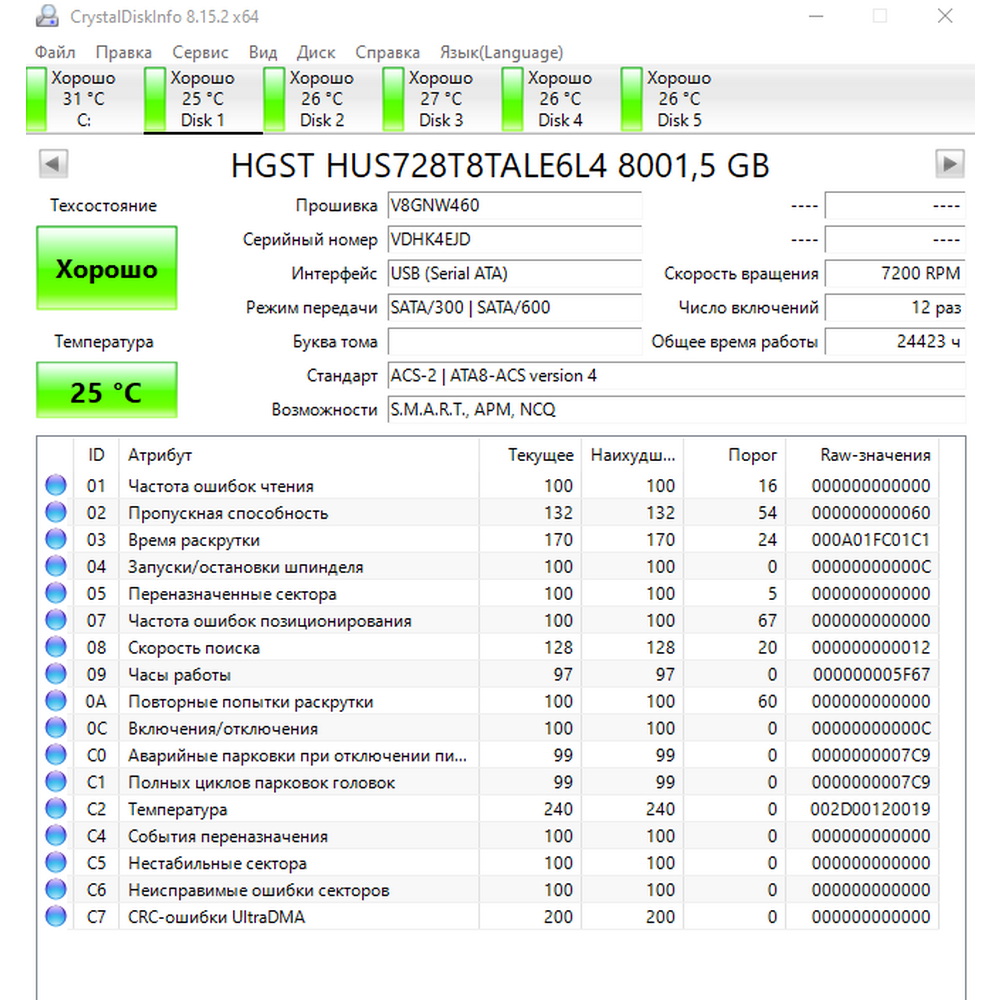Click status orb for attribute C5 row

(56, 862)
